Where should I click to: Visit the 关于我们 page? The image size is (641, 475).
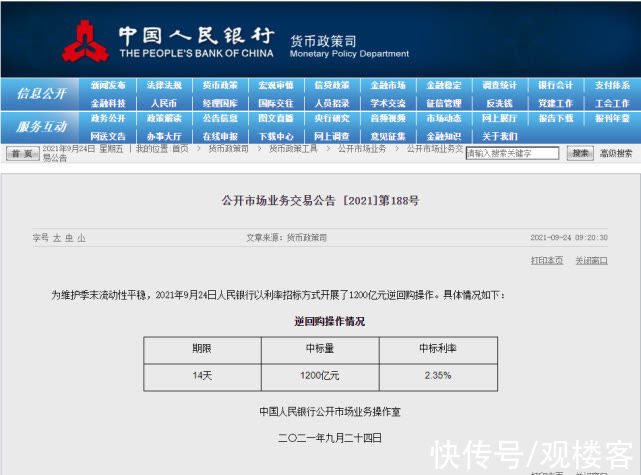click(500, 136)
